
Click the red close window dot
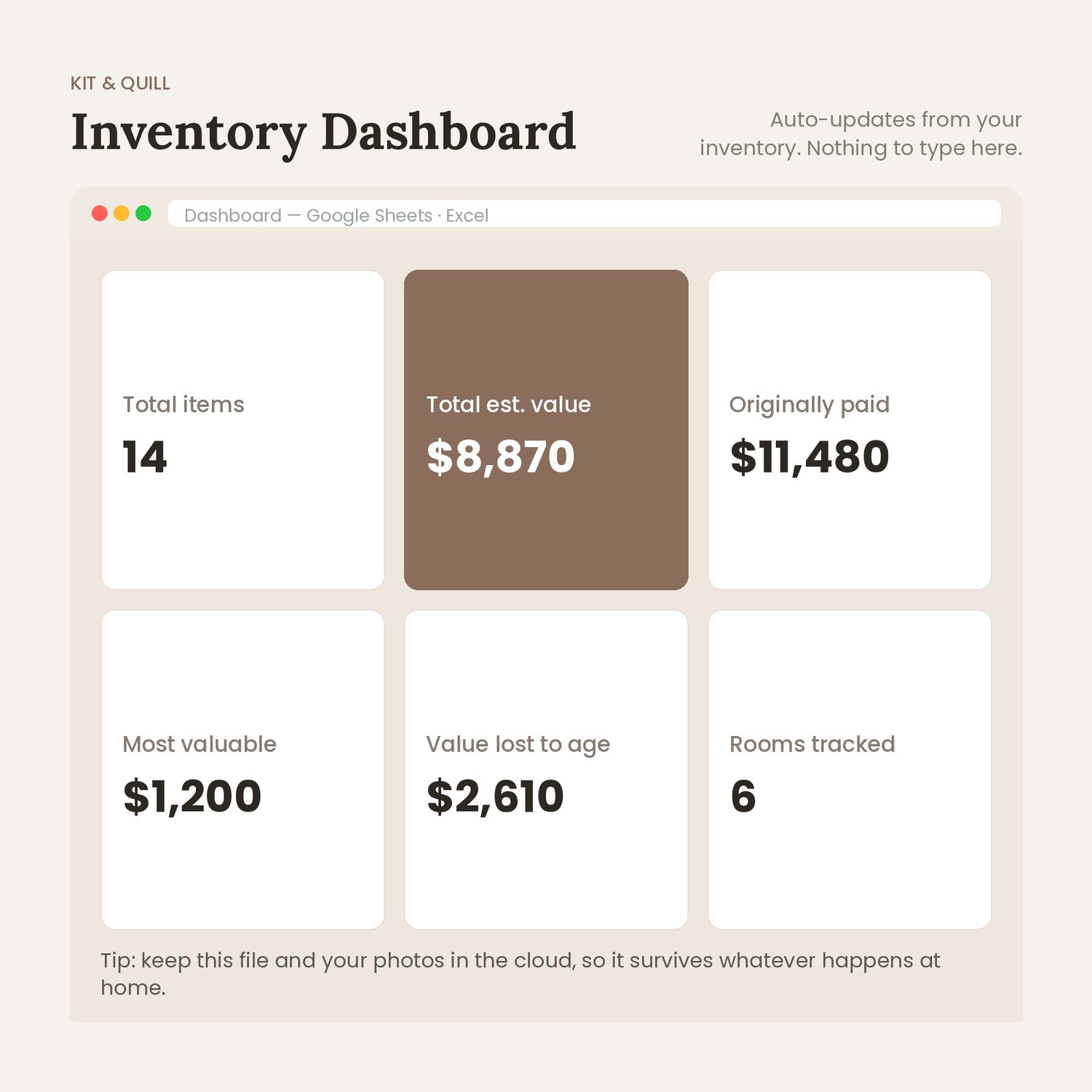point(100,213)
